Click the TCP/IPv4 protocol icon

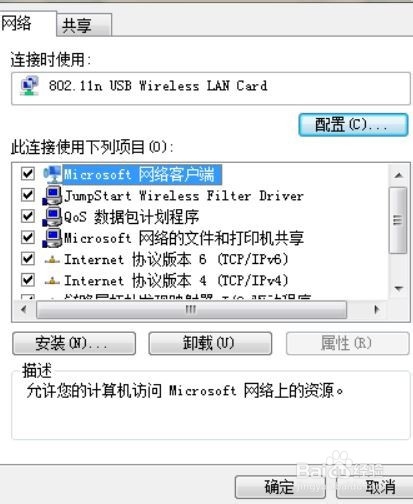52,281
